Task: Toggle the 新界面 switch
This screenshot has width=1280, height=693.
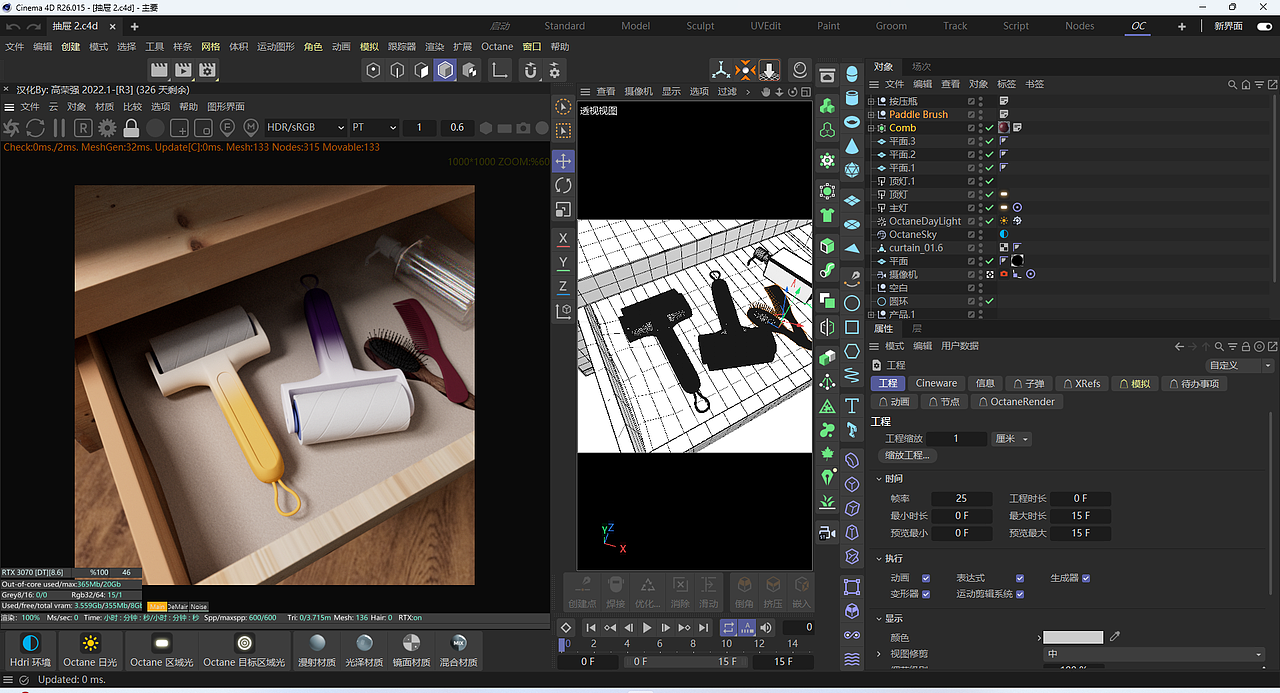Action: (1264, 26)
